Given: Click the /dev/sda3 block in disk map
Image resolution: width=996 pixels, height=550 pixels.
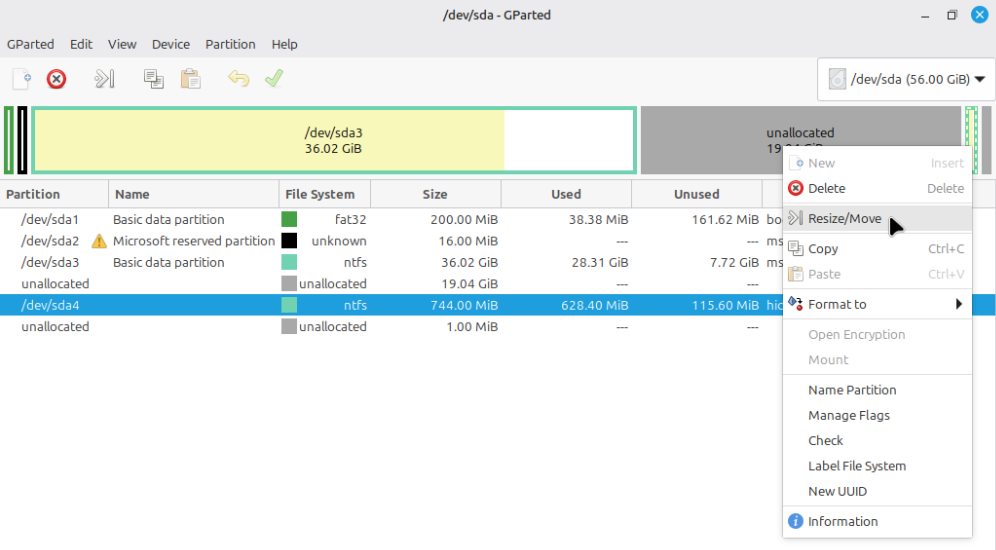Looking at the screenshot, I should (333, 140).
